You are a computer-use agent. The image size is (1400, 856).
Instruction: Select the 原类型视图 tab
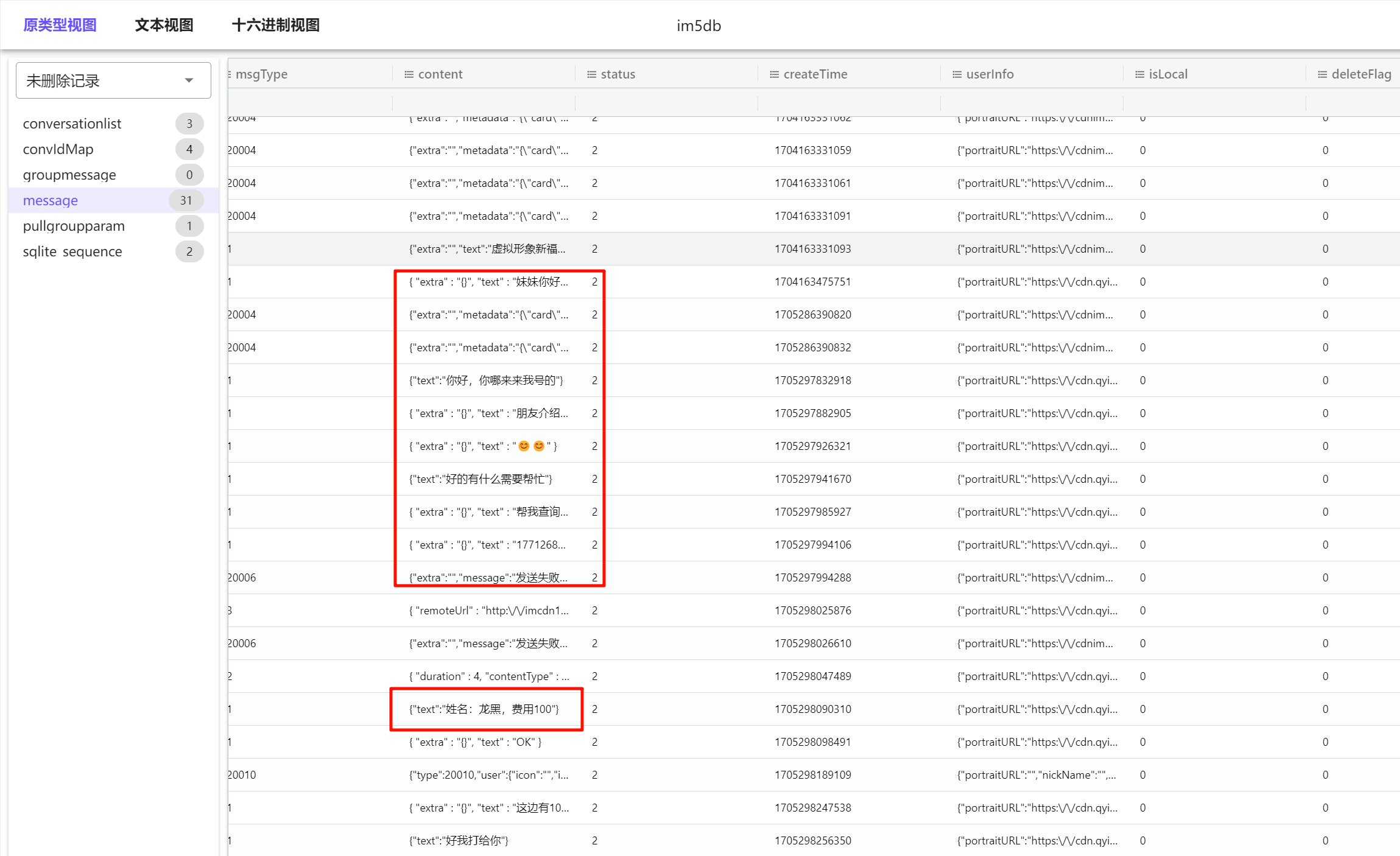tap(60, 25)
